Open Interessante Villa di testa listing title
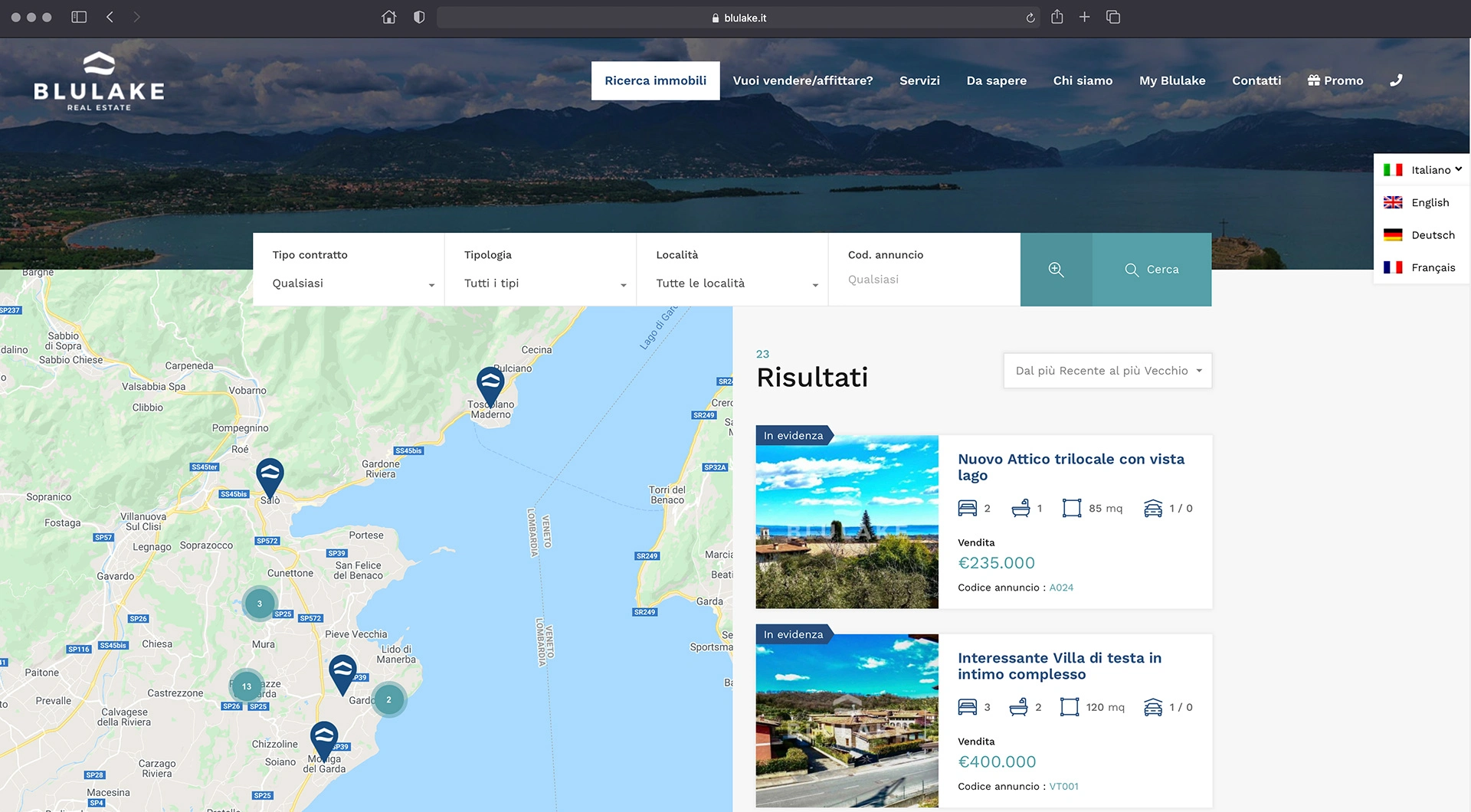This screenshot has width=1471, height=812. 1060,666
